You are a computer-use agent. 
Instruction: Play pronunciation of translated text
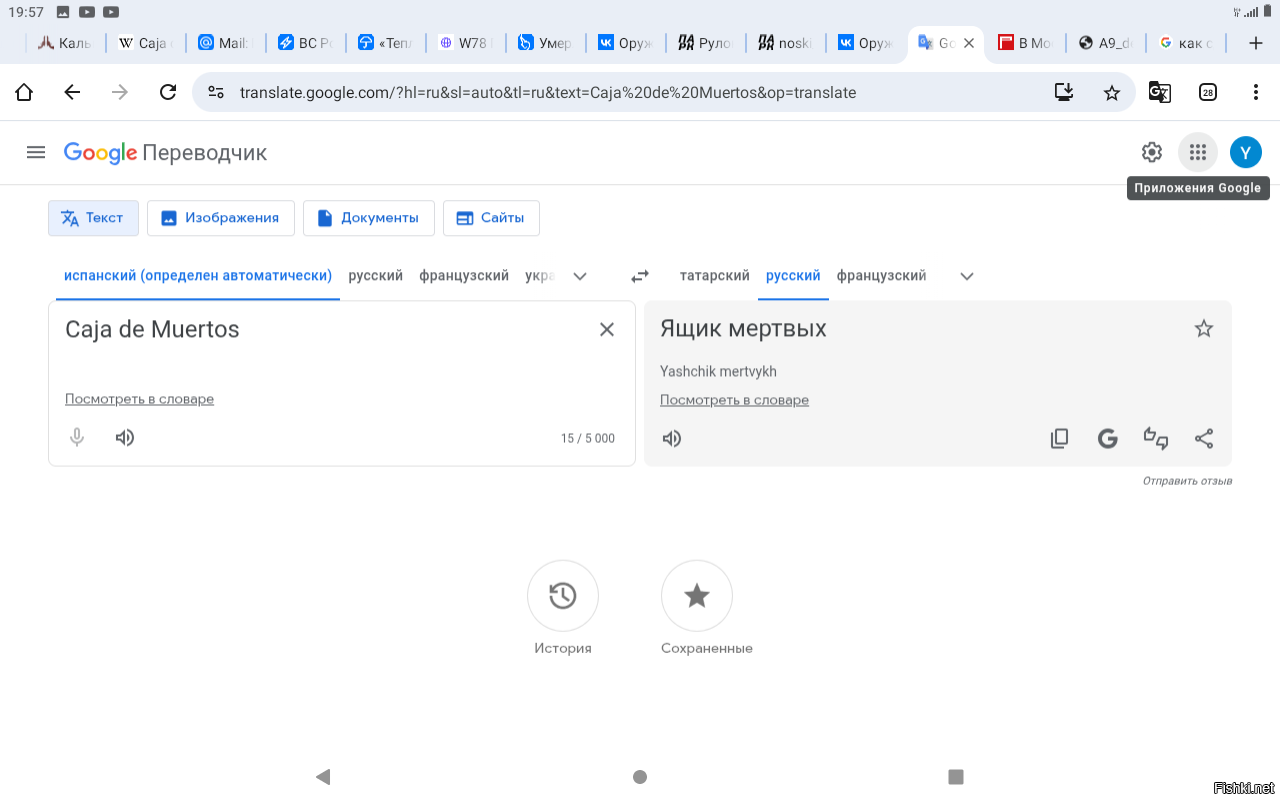click(x=672, y=438)
